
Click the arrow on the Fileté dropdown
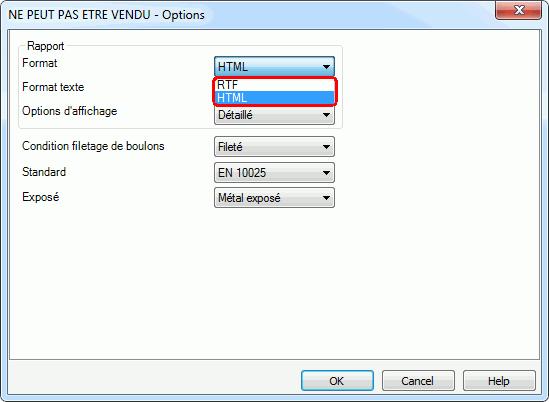tap(326, 147)
